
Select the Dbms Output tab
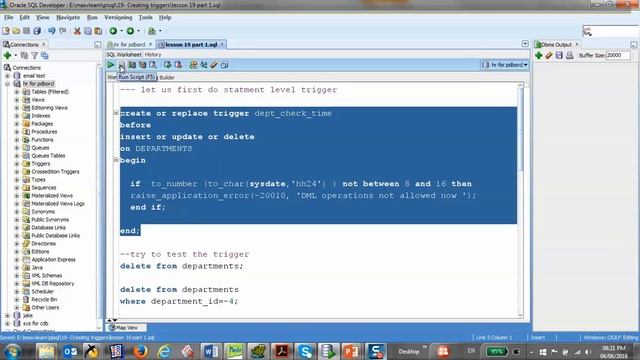tap(557, 44)
